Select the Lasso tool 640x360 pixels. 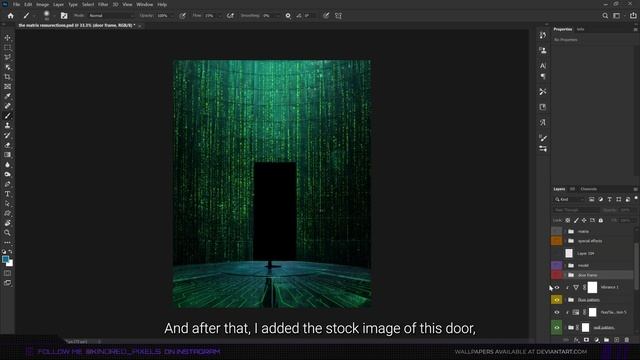pyautogui.click(x=7, y=57)
